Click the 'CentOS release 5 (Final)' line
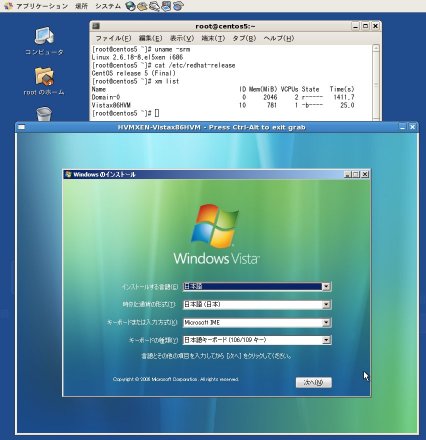The width and height of the screenshot is (426, 440). click(134, 73)
